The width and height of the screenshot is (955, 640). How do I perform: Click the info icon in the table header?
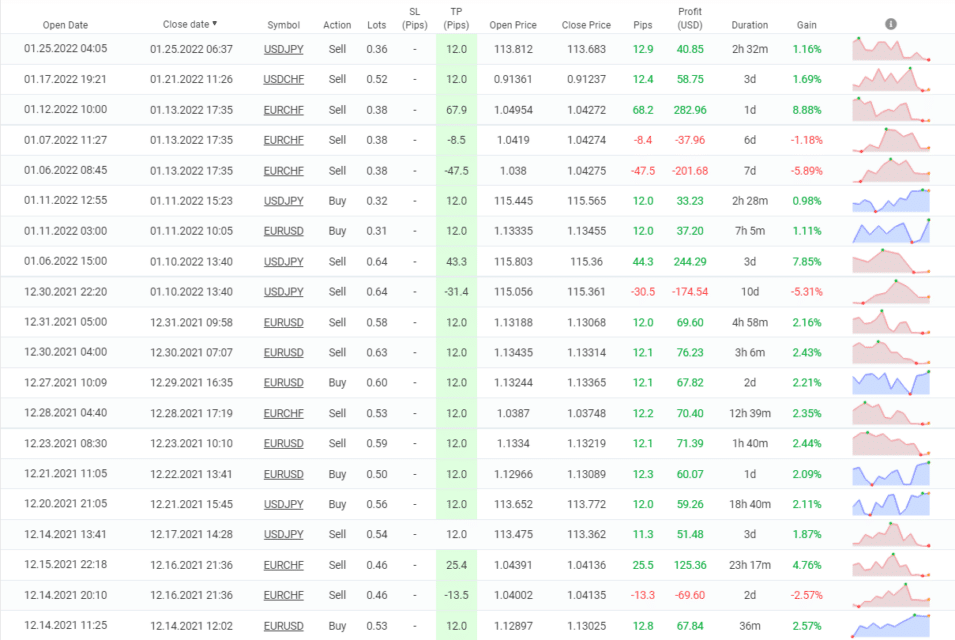890,24
